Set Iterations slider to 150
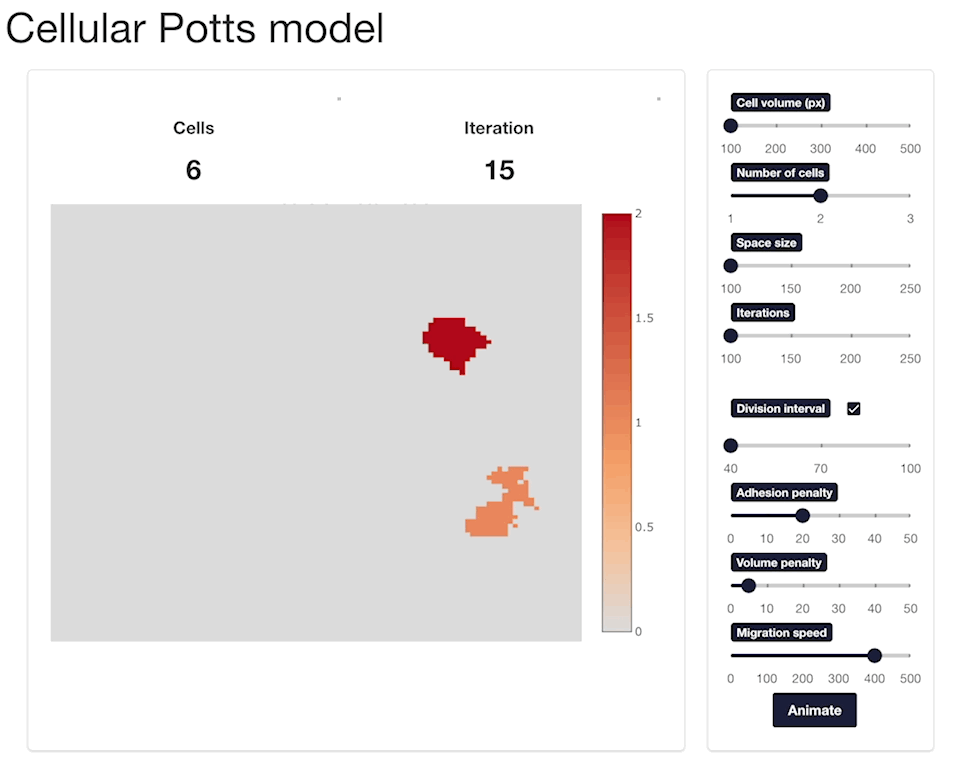 [x=790, y=336]
